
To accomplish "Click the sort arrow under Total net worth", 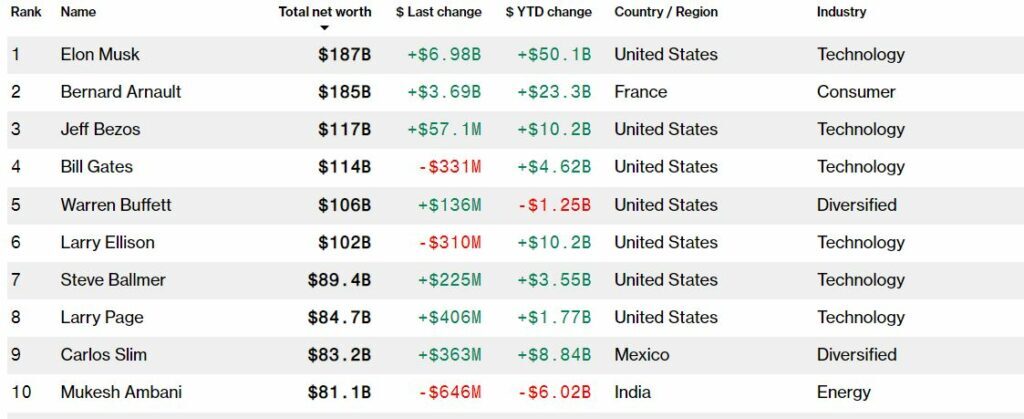I will click(324, 28).
